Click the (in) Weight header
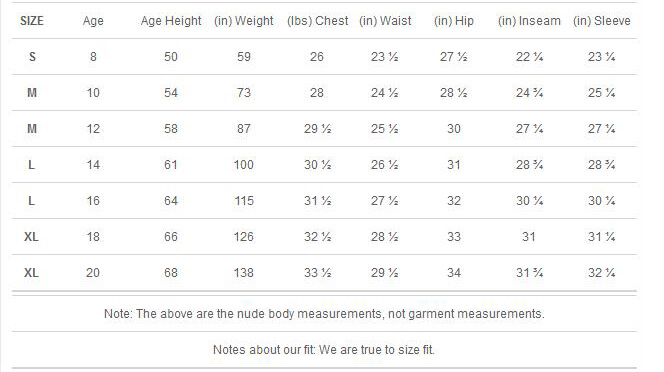664x372 pixels. pos(244,21)
